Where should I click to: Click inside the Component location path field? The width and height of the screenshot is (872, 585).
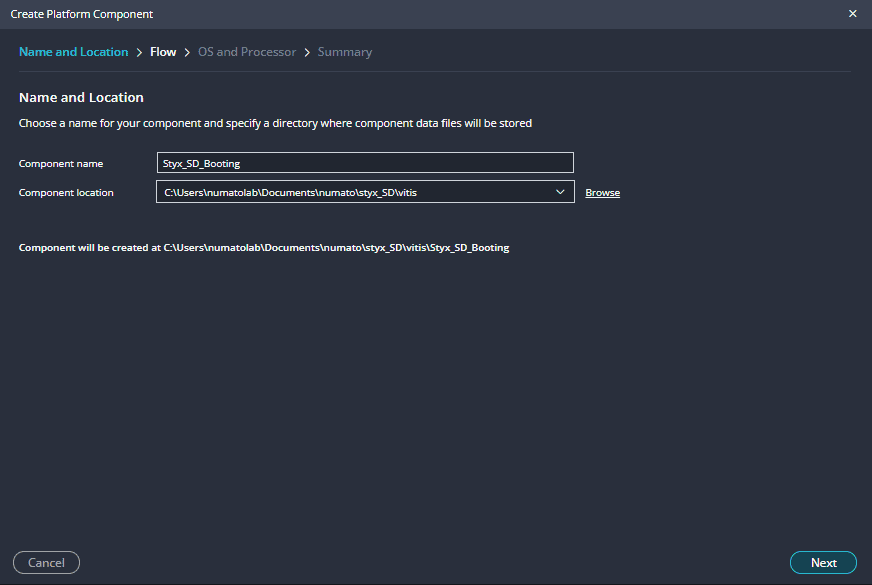tap(350, 192)
